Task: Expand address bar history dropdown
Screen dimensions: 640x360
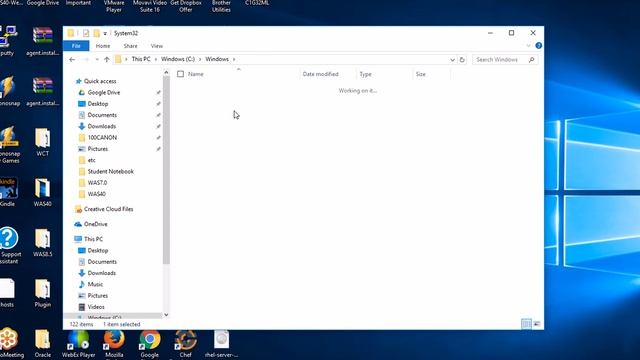Action: coord(452,60)
